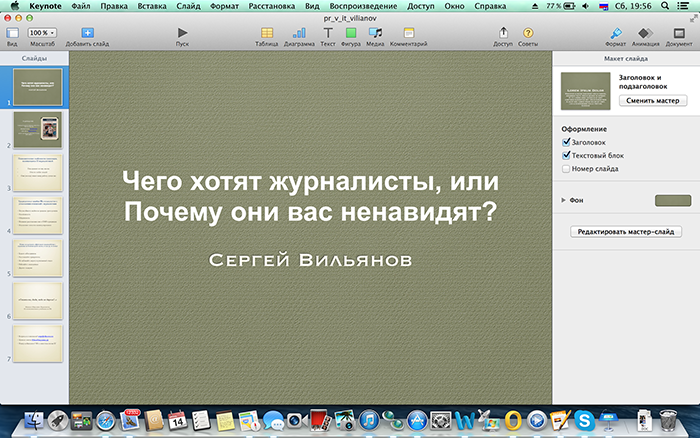Open the Формат menu in menu bar
The image size is (700, 438).
pos(224,6)
